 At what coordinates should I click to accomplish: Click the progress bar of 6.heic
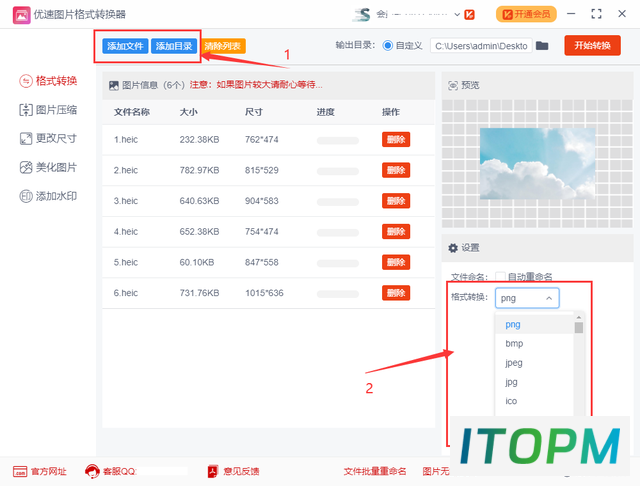click(x=338, y=294)
